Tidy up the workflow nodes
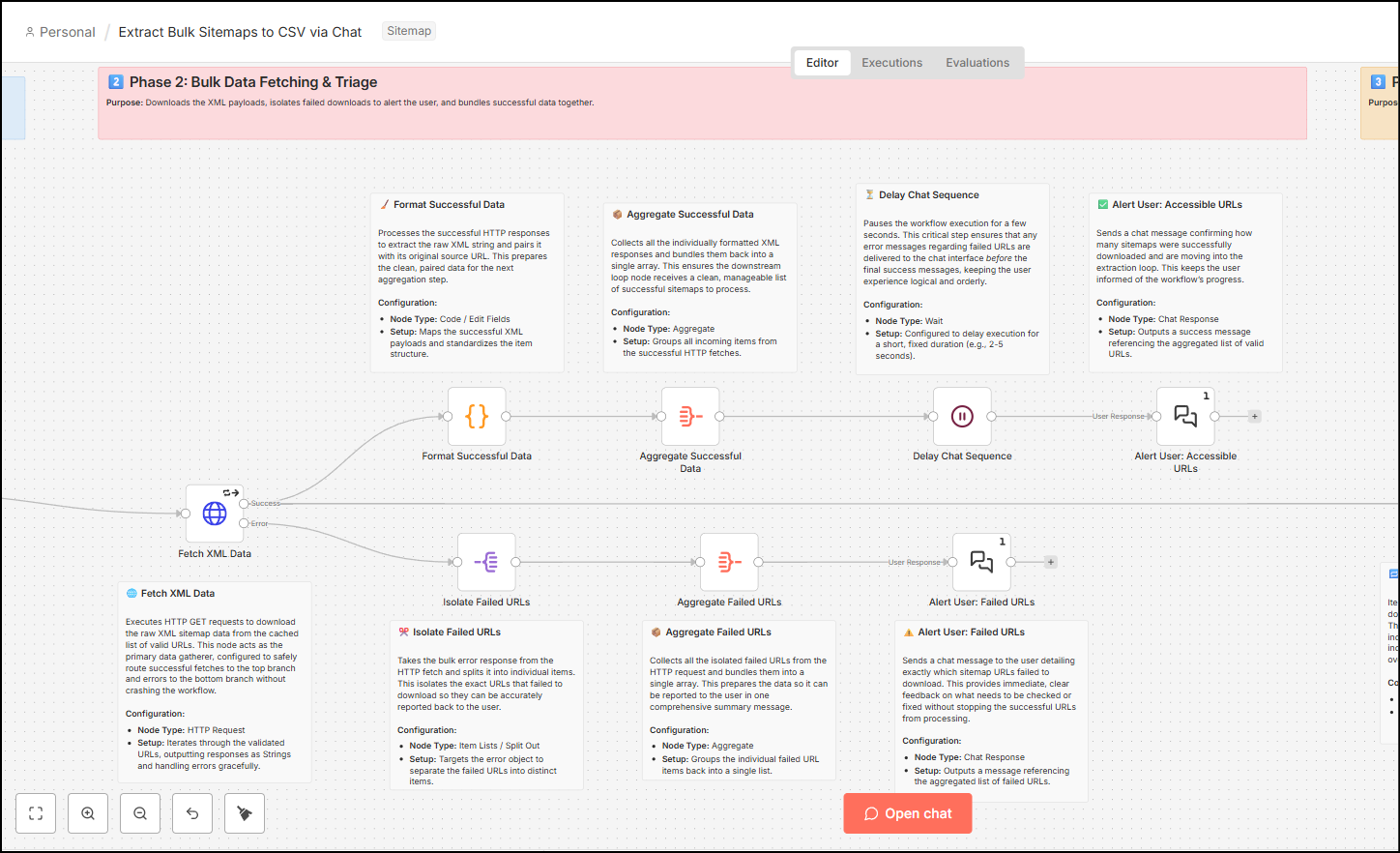The width and height of the screenshot is (1400, 853). tap(245, 813)
